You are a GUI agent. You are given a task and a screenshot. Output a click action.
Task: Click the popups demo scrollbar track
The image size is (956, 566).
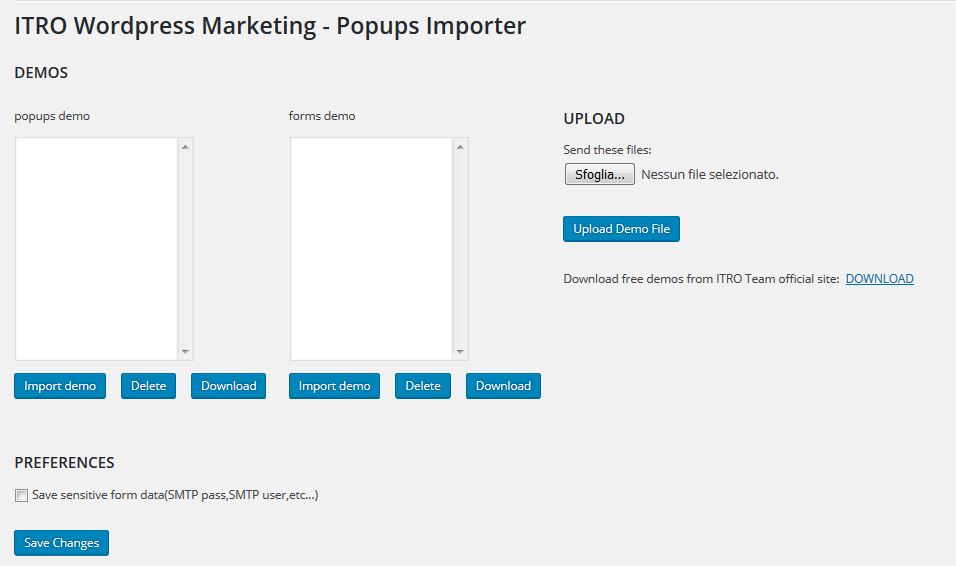tap(185, 249)
